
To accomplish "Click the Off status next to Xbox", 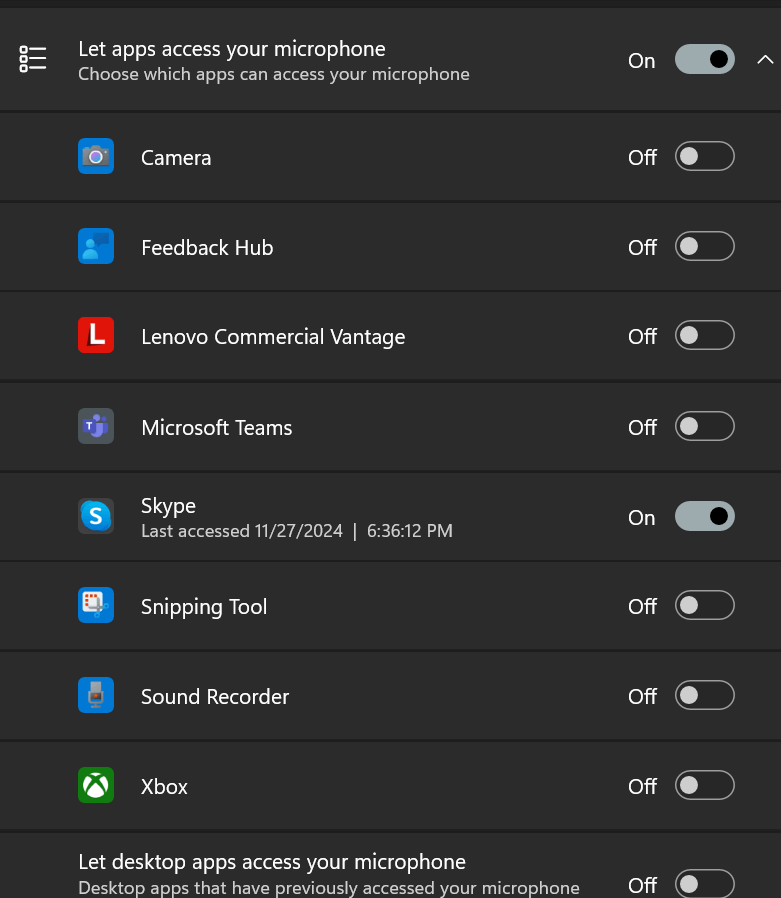I will pyautogui.click(x=642, y=786).
